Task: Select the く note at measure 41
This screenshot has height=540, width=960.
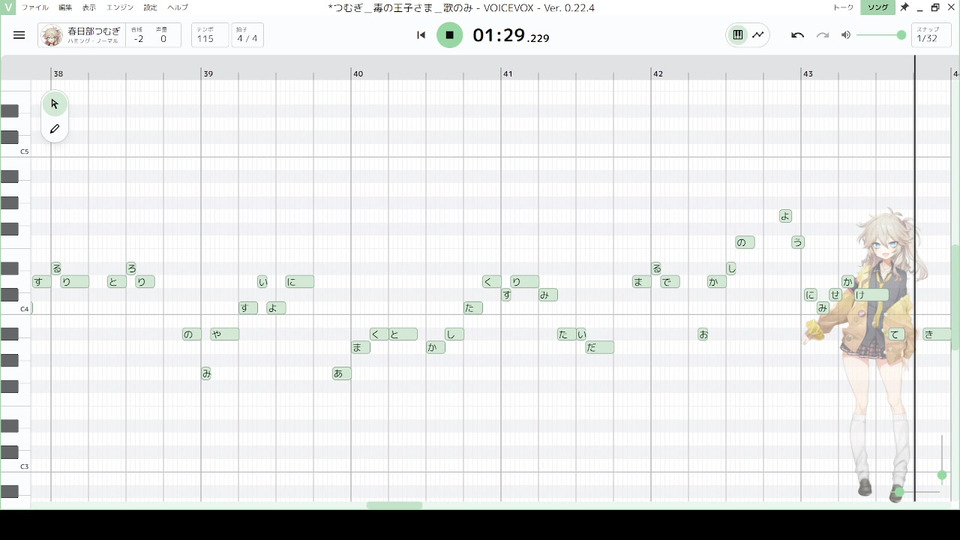Action: 492,282
